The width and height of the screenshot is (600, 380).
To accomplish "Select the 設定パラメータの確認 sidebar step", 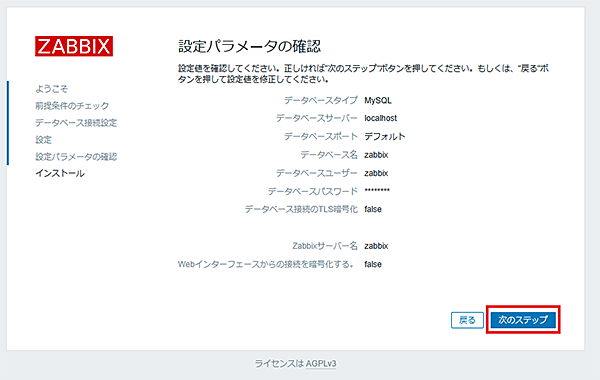I will click(76, 157).
